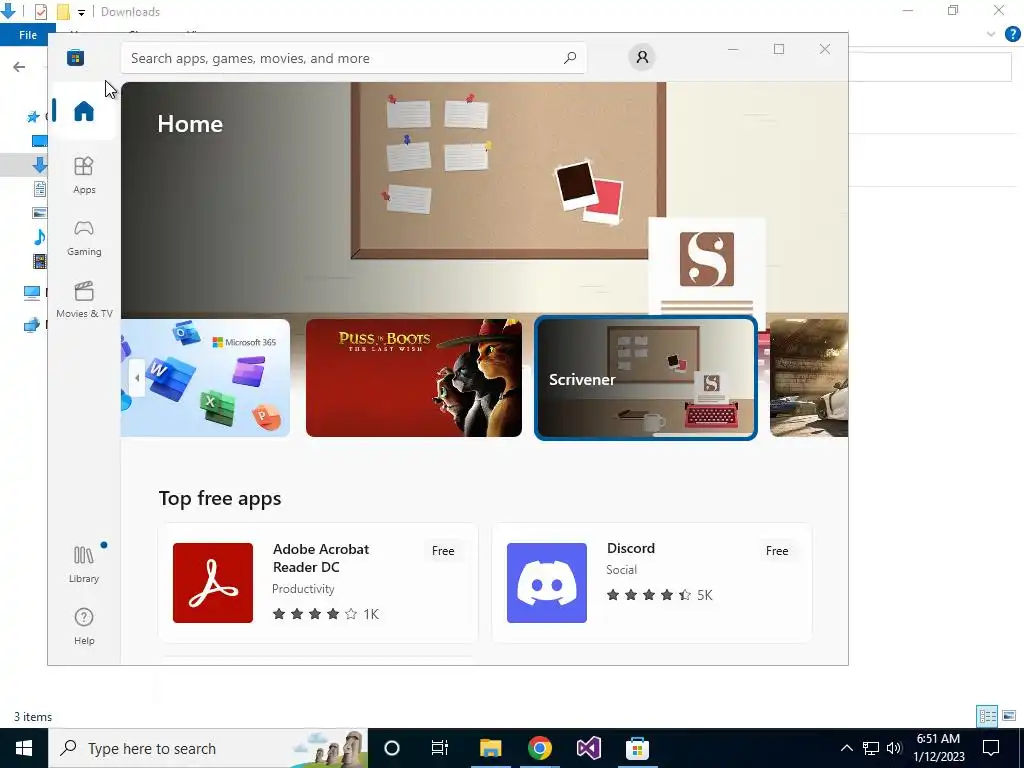Image resolution: width=1024 pixels, height=768 pixels.
Task: Open File Explorer from taskbar
Action: point(490,748)
